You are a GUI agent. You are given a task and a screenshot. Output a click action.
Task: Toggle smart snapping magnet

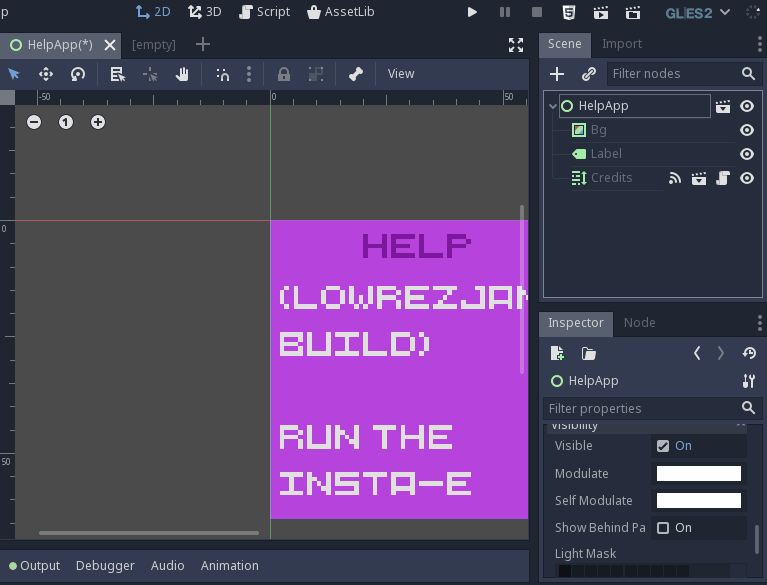(x=223, y=74)
